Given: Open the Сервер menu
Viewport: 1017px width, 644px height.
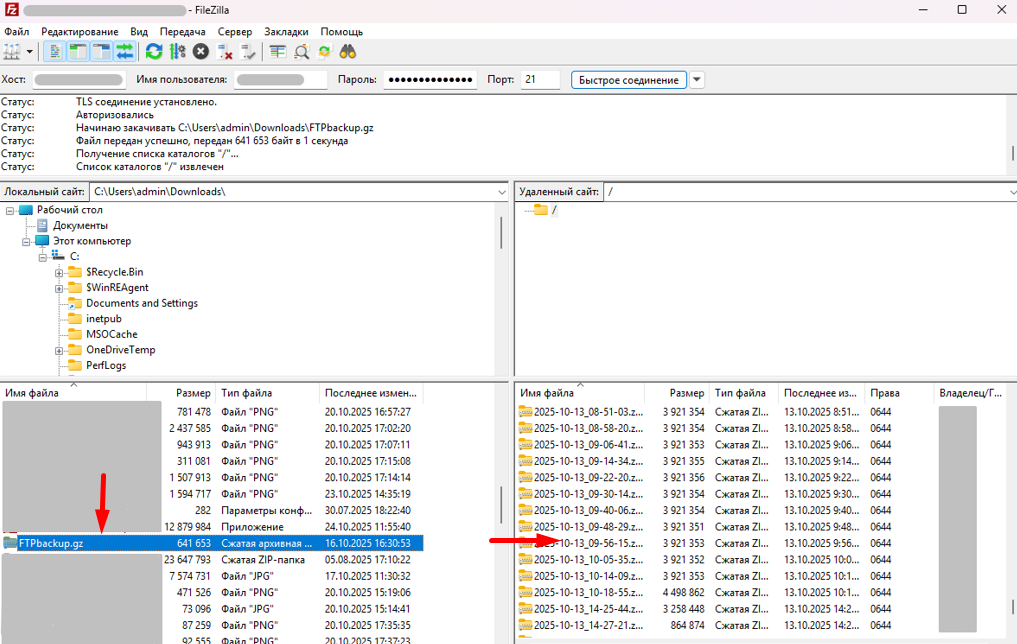Looking at the screenshot, I should pyautogui.click(x=235, y=32).
